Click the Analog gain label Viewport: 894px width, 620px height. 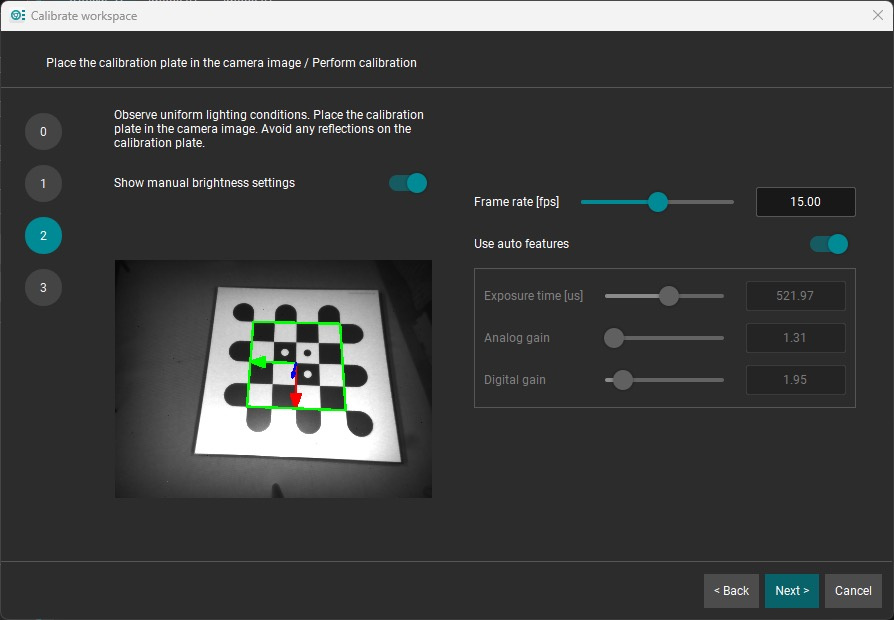[517, 338]
